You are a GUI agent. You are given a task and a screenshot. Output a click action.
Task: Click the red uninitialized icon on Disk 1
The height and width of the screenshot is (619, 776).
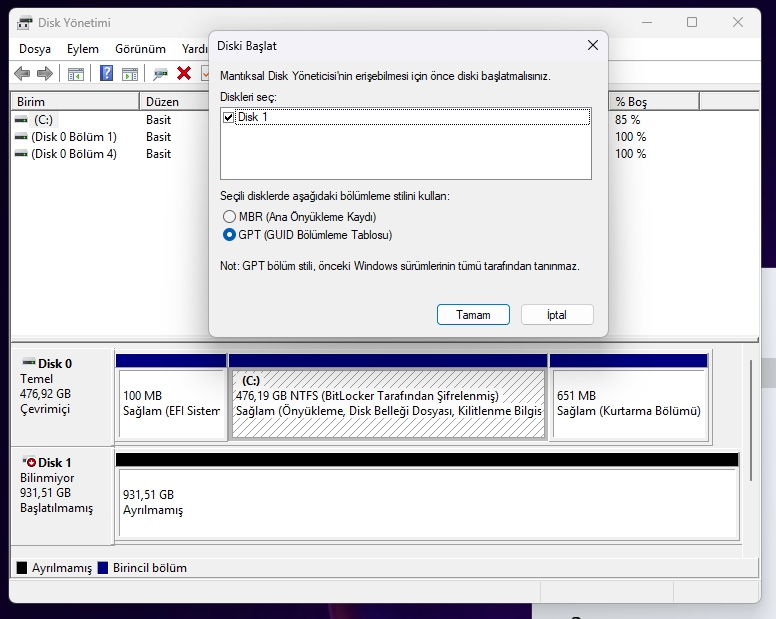click(30, 462)
